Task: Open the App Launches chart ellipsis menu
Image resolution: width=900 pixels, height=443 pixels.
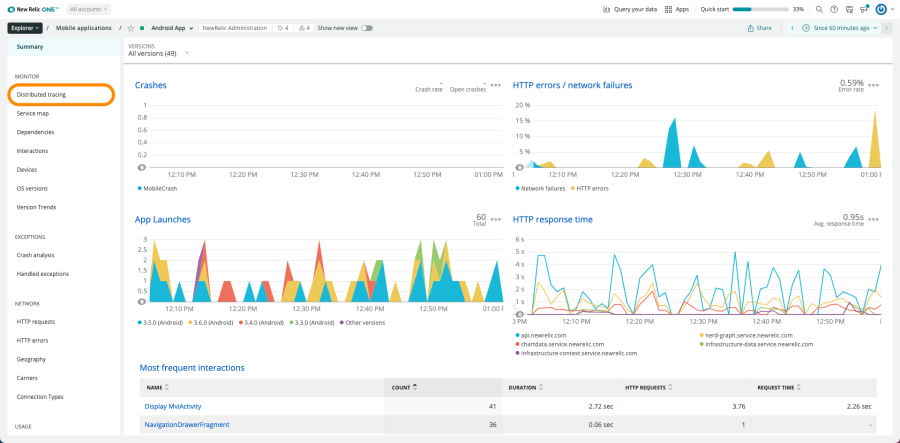Action: coord(495,218)
